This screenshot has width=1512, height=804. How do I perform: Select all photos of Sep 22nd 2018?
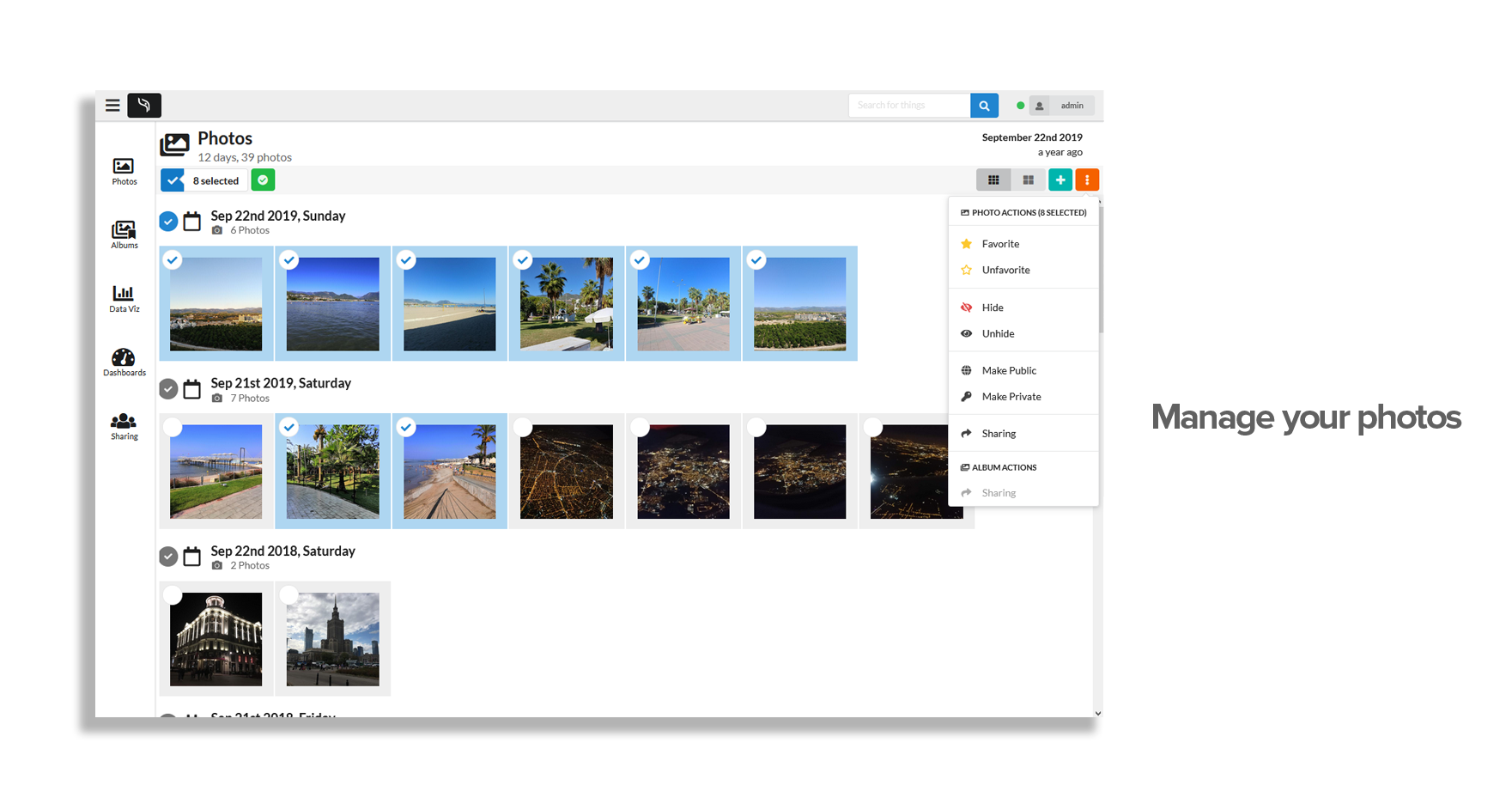(x=168, y=557)
